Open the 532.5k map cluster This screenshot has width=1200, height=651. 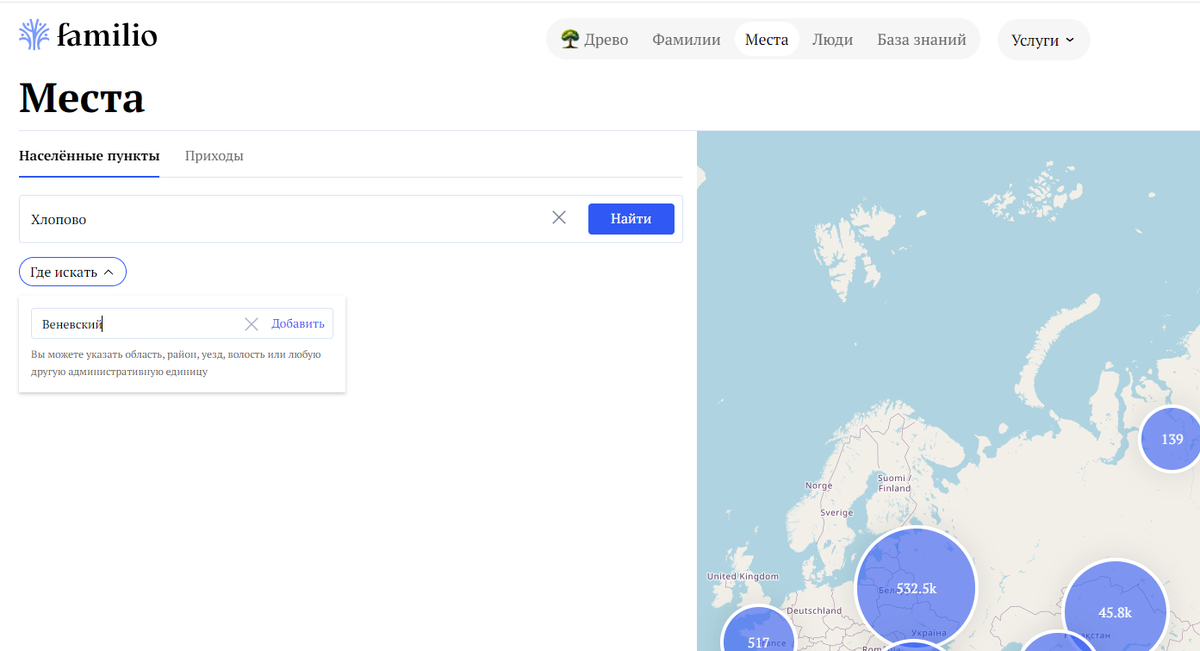(916, 588)
